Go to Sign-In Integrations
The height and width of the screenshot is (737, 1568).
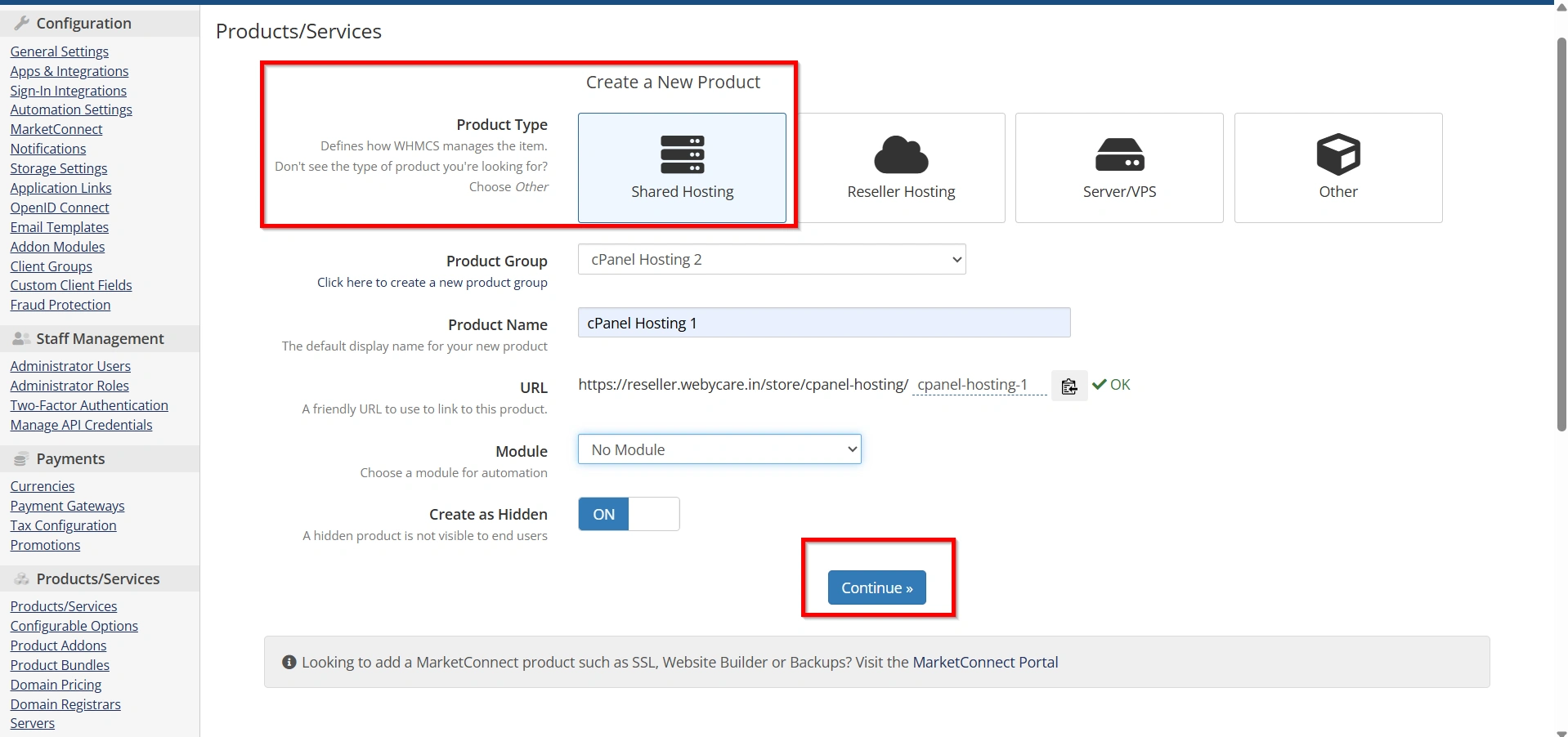69,91
